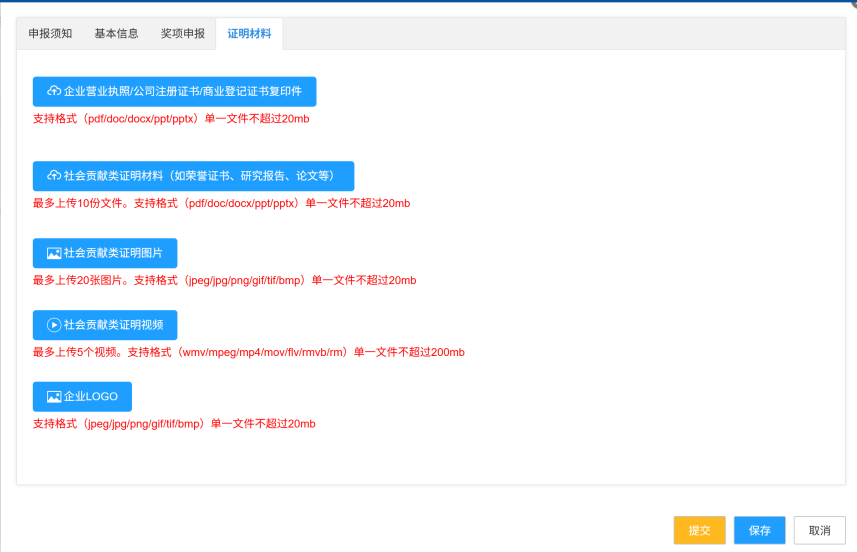Click picture icon on 社会贡献类证明图片 button
857x552 pixels.
click(x=54, y=253)
